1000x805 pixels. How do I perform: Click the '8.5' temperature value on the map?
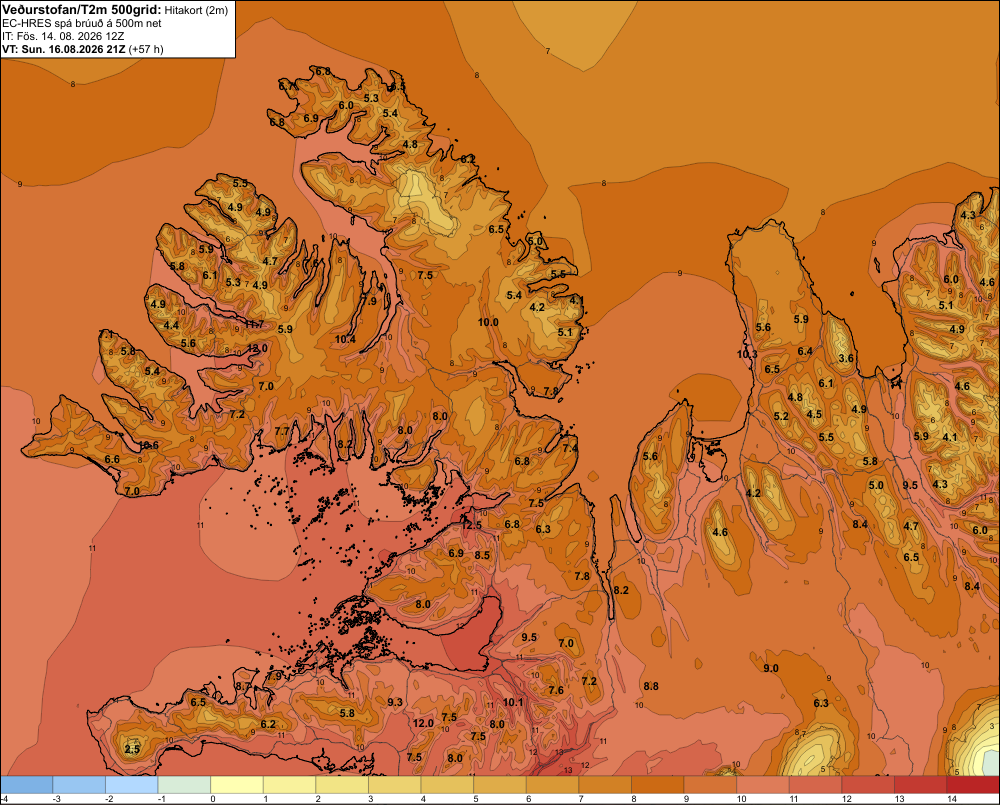click(x=482, y=555)
